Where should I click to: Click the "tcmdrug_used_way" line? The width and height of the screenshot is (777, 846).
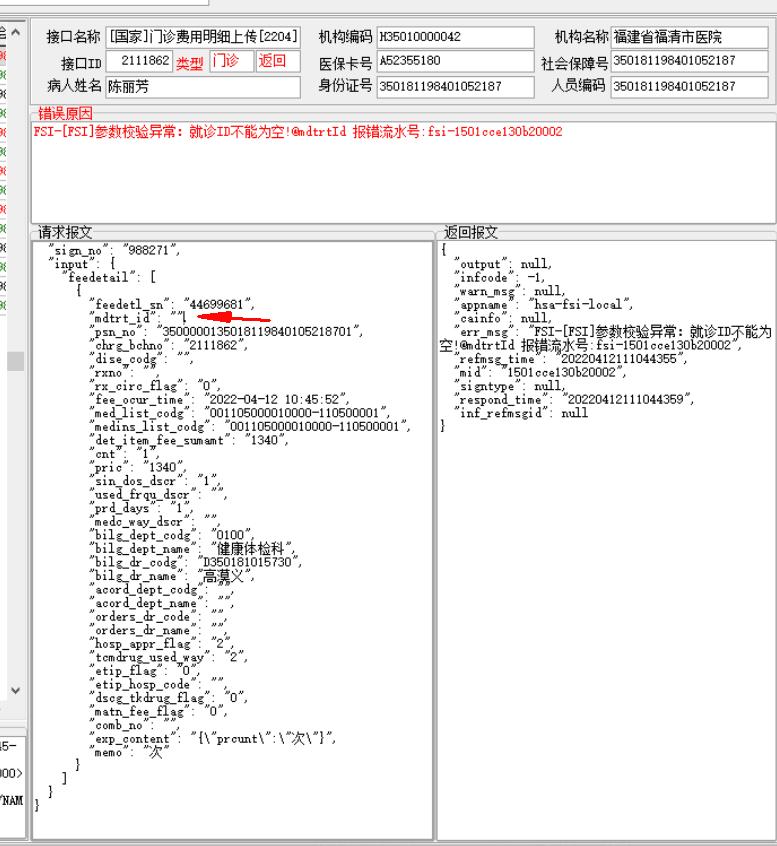pyautogui.click(x=168, y=657)
